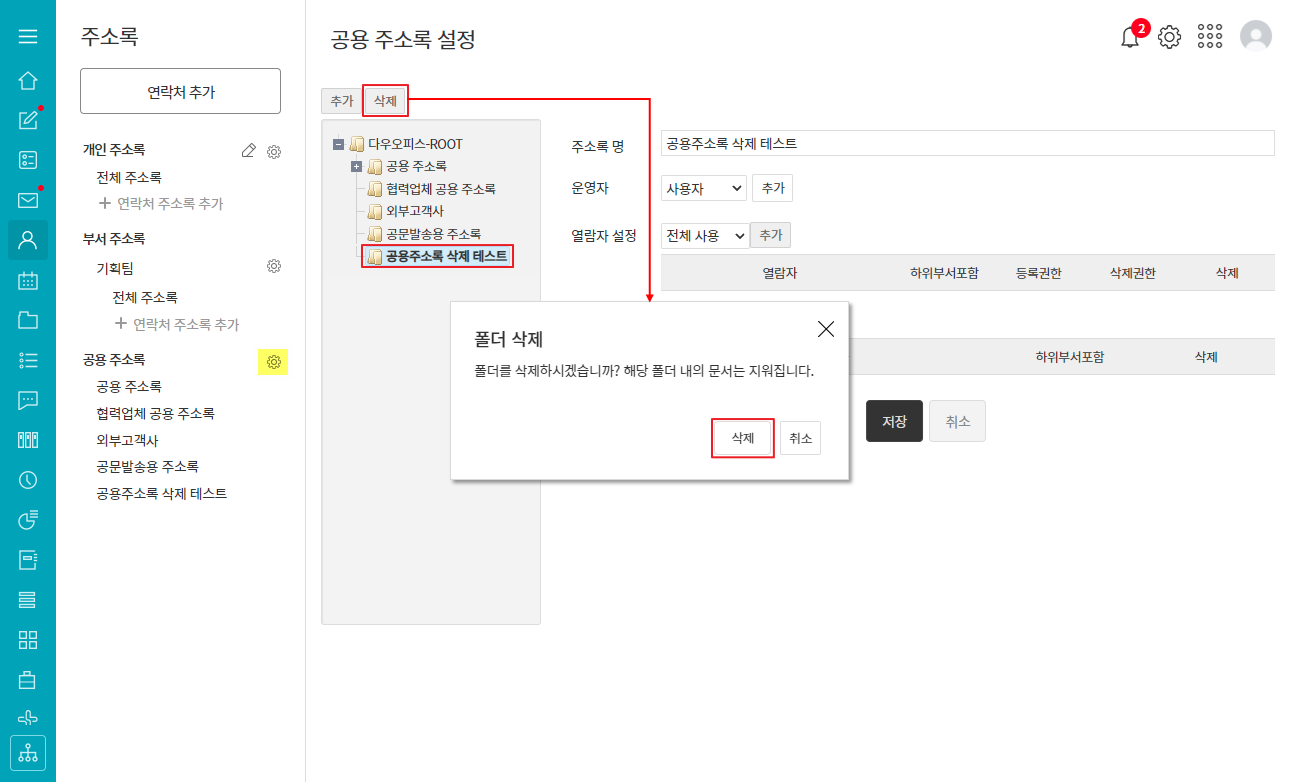Viewport: 1300px width, 782px height.
Task: Click the organization chart icon at bottom
Action: coord(28,753)
